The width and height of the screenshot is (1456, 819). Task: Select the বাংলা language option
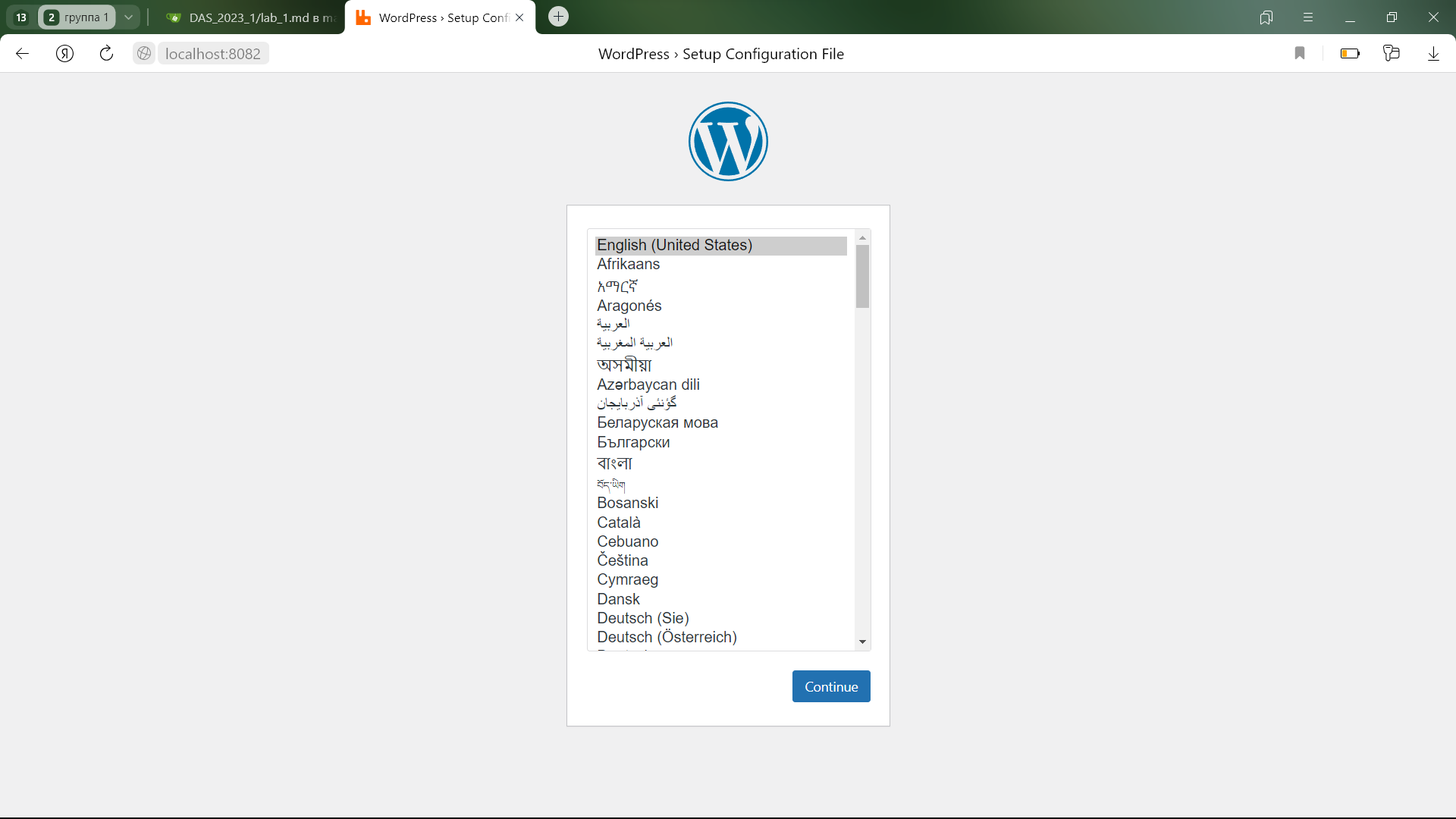click(720, 463)
